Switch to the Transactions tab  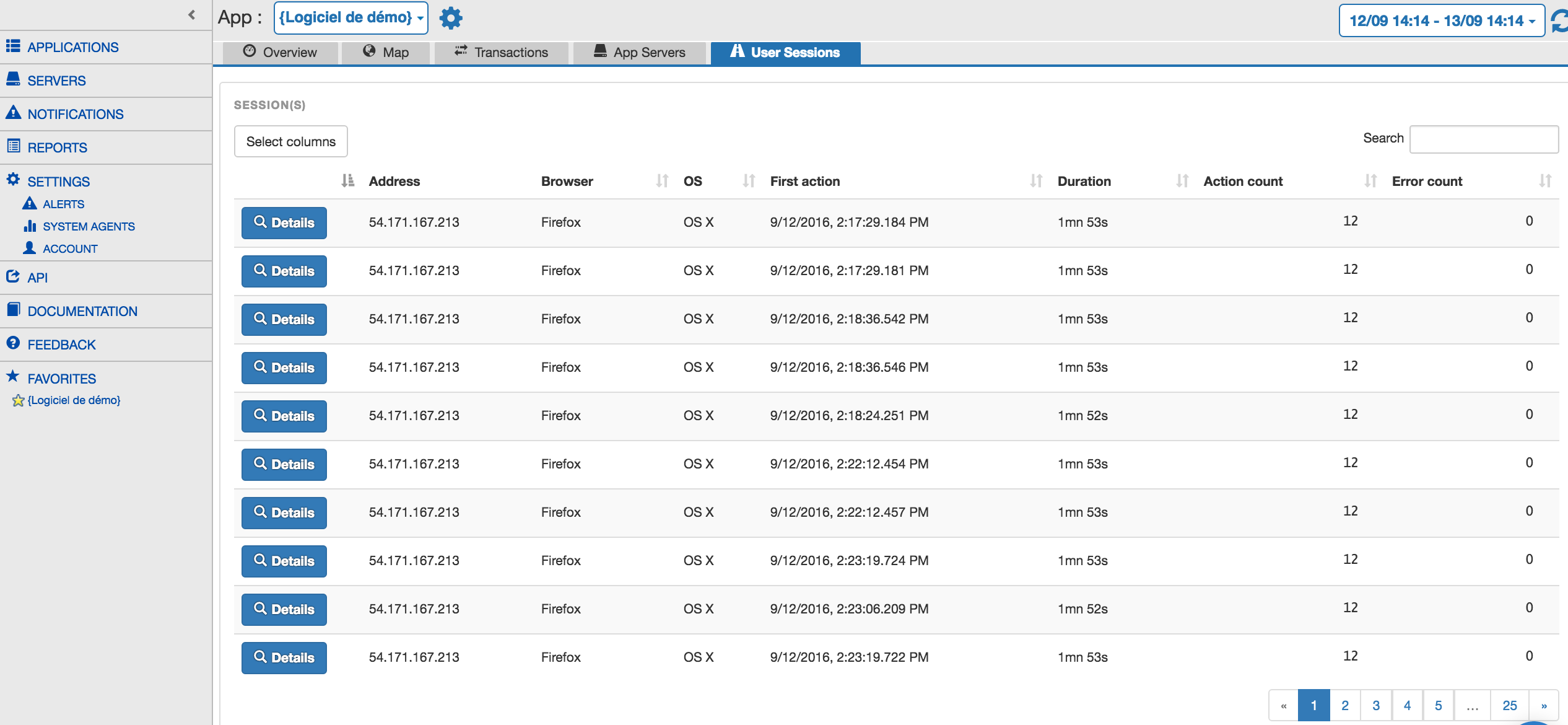pos(501,53)
